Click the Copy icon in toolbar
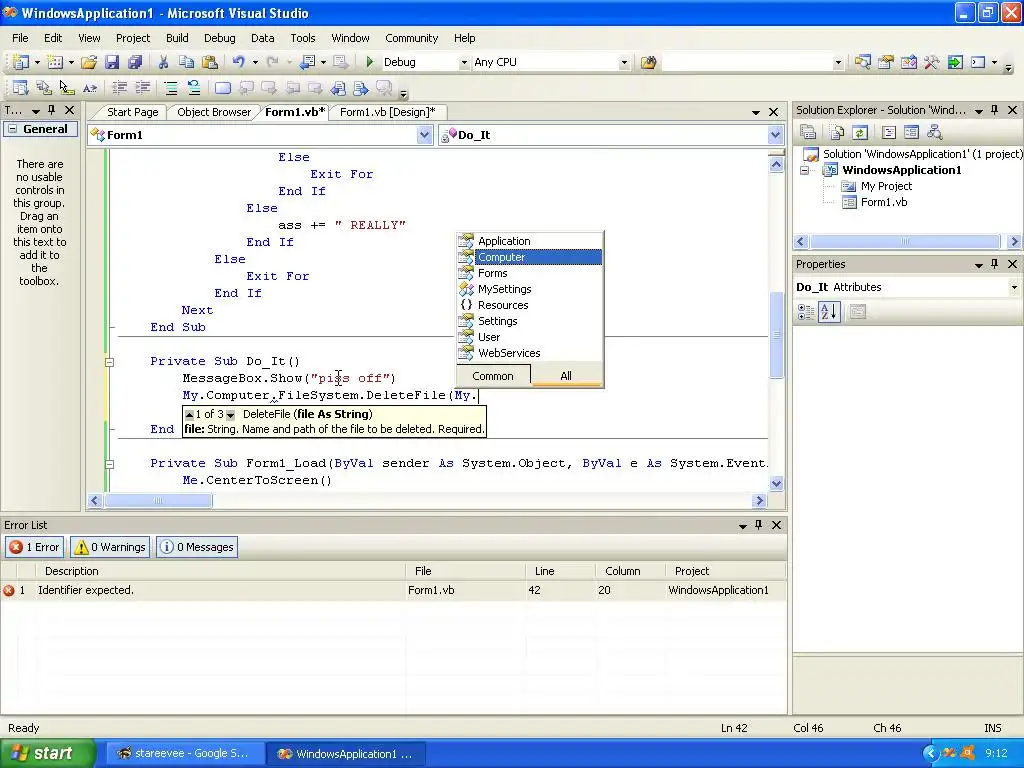Viewport: 1024px width, 768px height. coord(186,62)
